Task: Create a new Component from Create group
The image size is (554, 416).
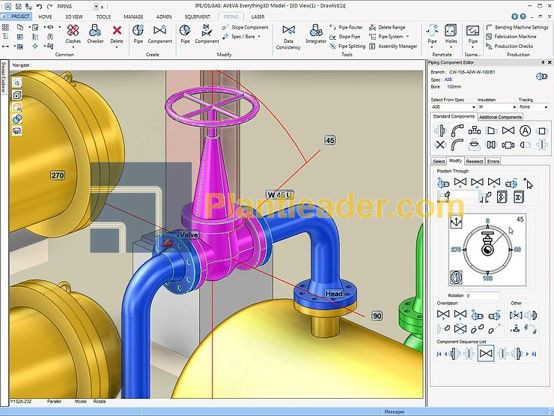Action: [x=160, y=34]
